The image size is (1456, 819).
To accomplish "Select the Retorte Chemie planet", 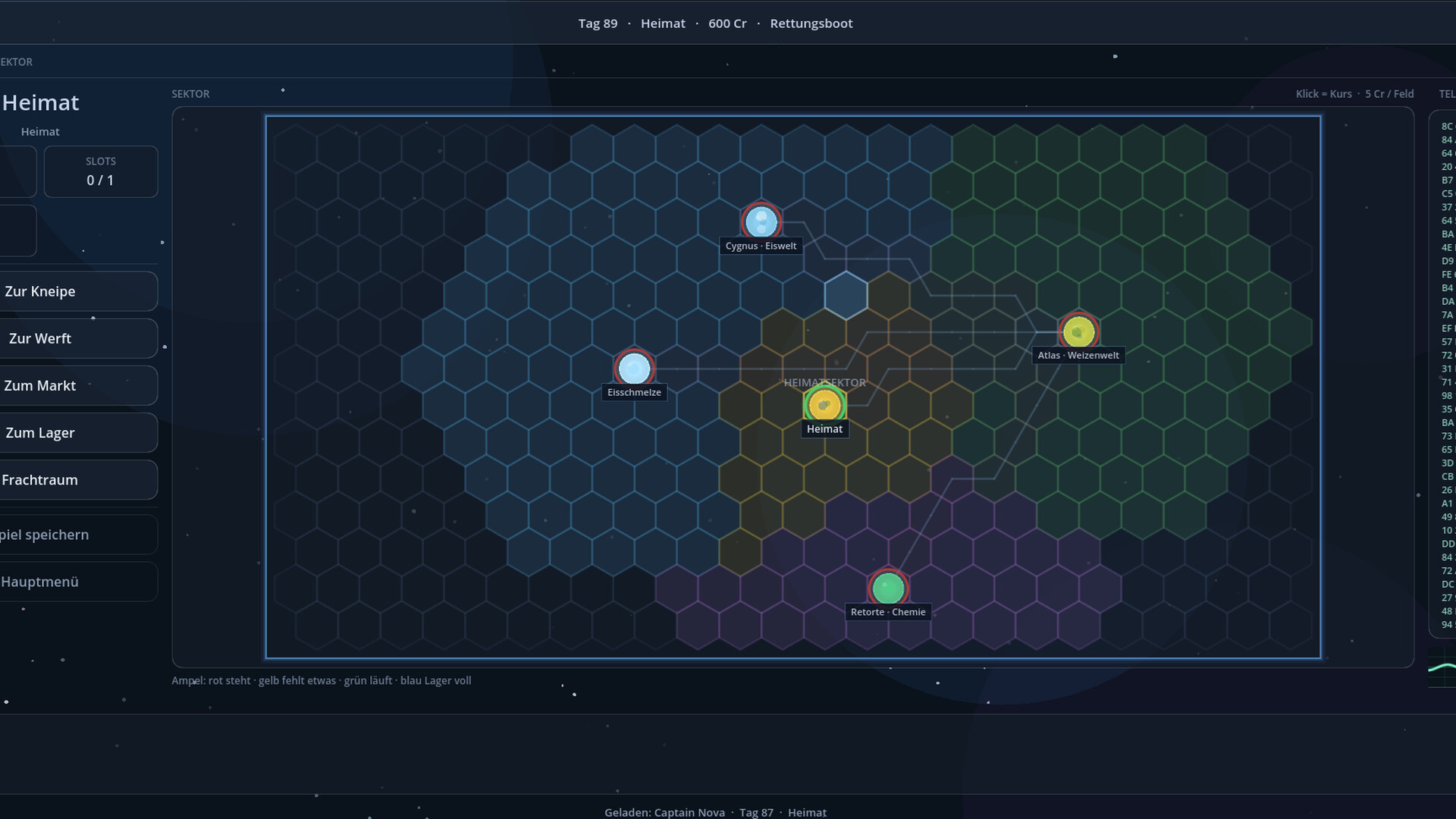I will coord(888,588).
